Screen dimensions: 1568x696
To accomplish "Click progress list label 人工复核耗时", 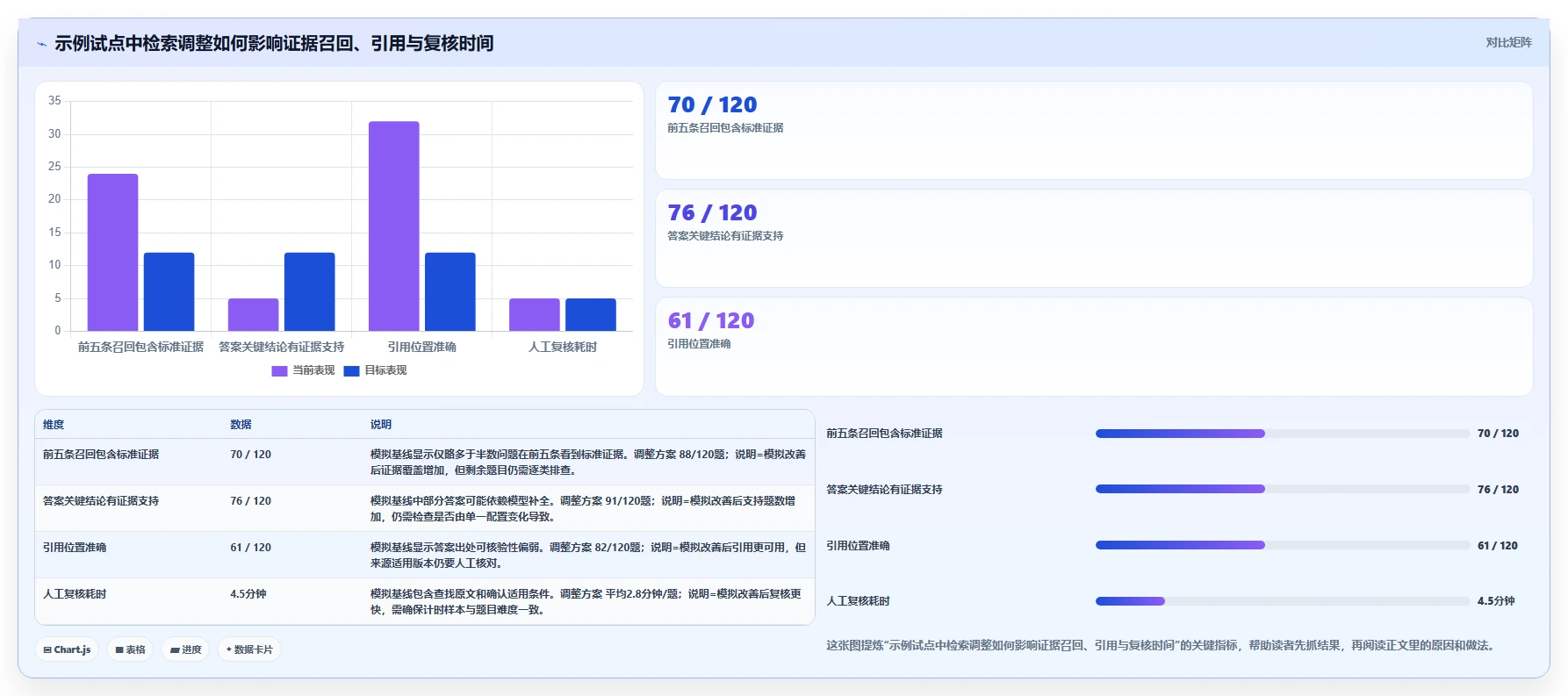I will (x=858, y=601).
